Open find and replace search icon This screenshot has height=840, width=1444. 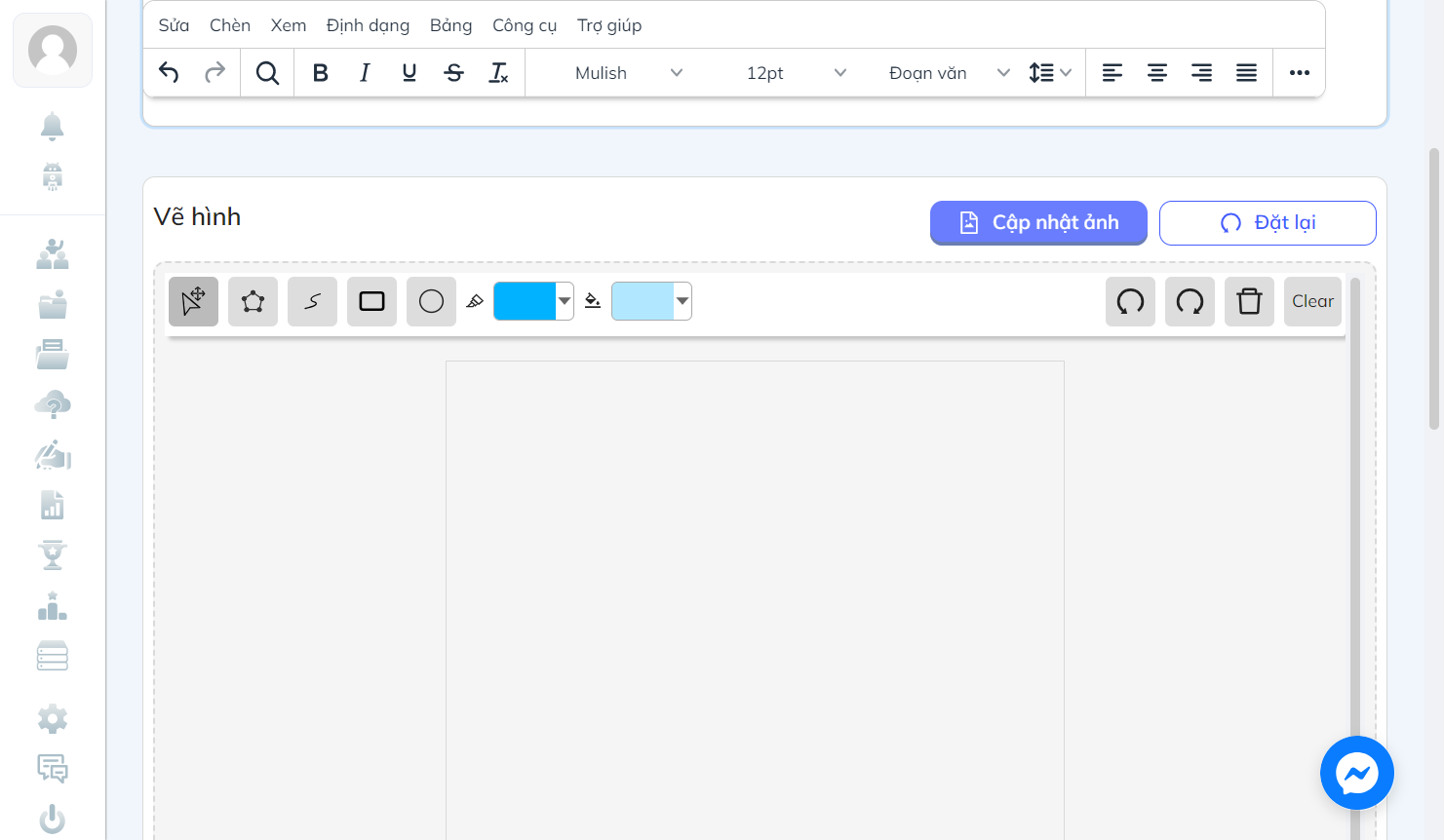tap(267, 72)
